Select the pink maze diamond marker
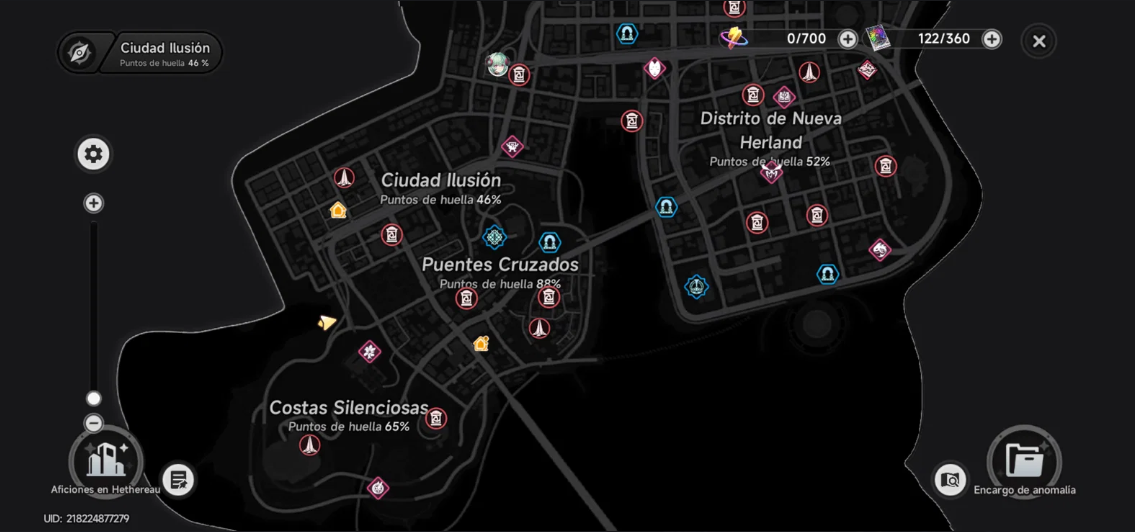 tap(867, 69)
